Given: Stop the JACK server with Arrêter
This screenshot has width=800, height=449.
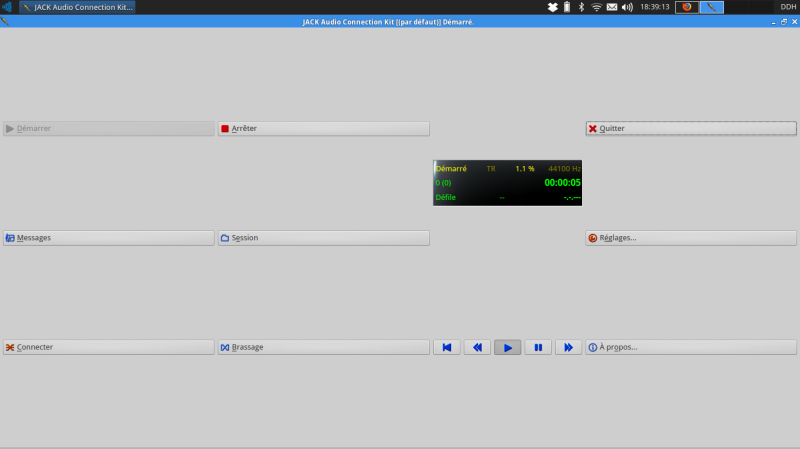Looking at the screenshot, I should pos(323,129).
